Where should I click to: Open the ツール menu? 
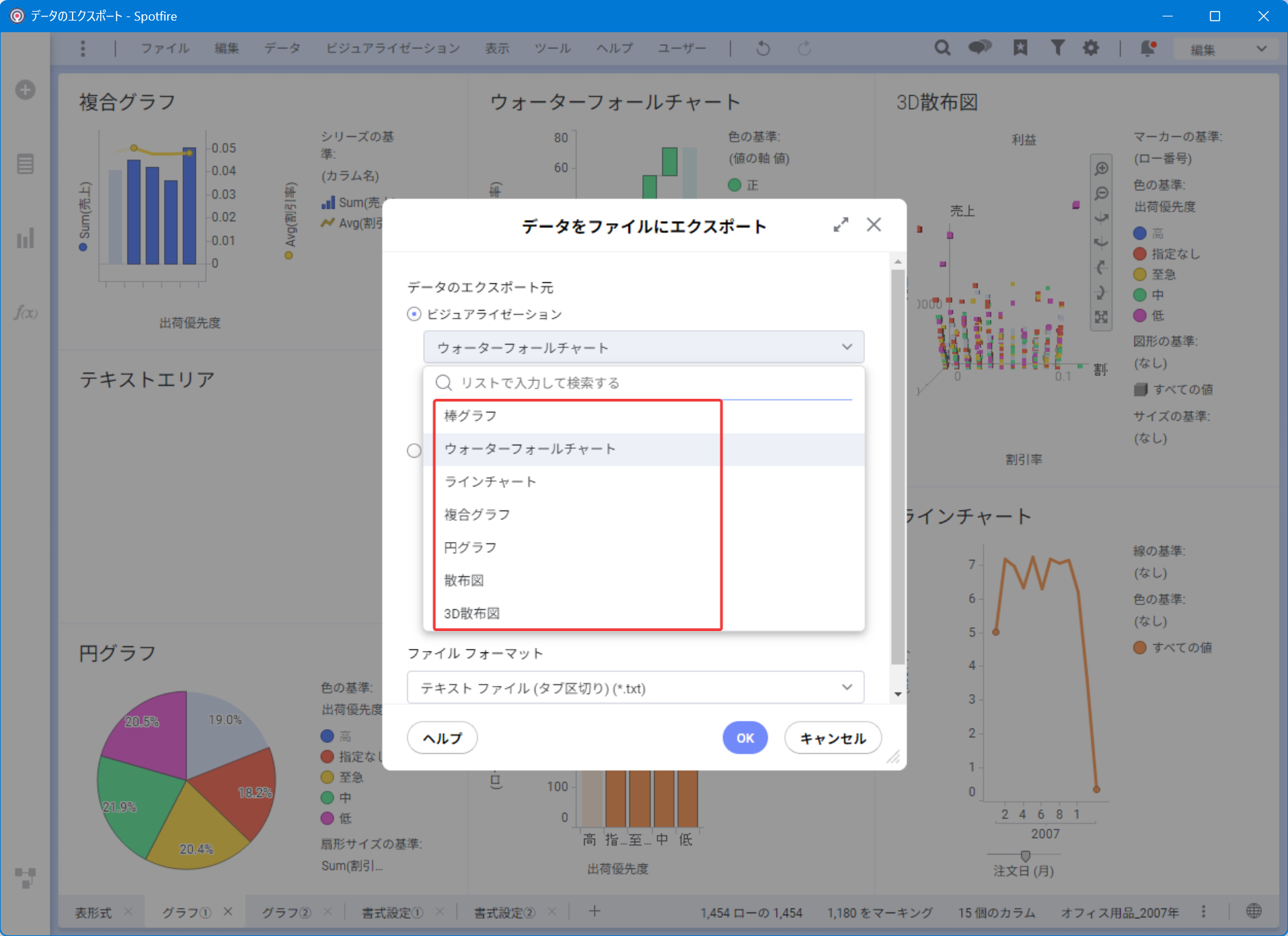pyautogui.click(x=552, y=48)
